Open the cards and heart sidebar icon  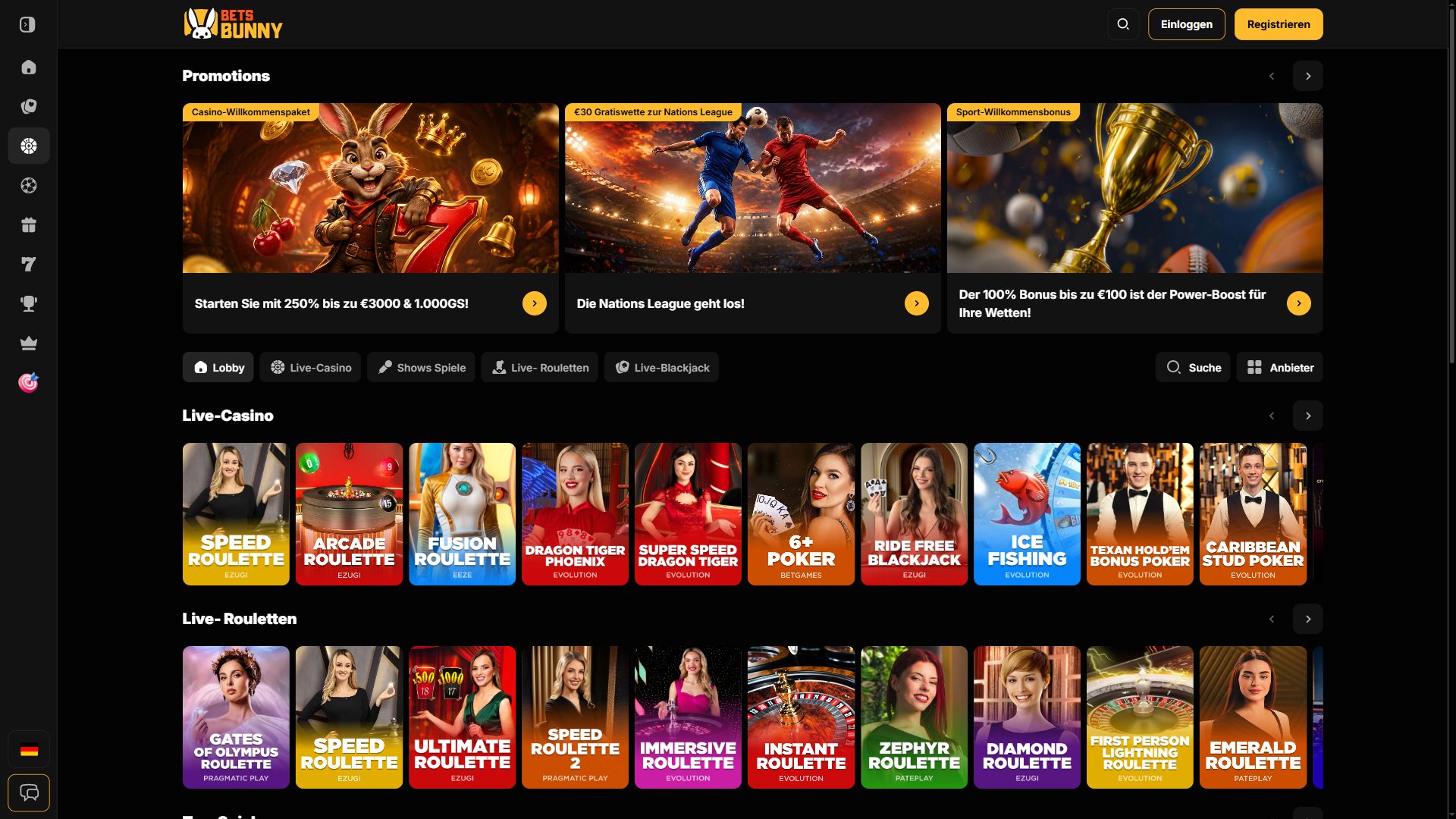pyautogui.click(x=29, y=107)
